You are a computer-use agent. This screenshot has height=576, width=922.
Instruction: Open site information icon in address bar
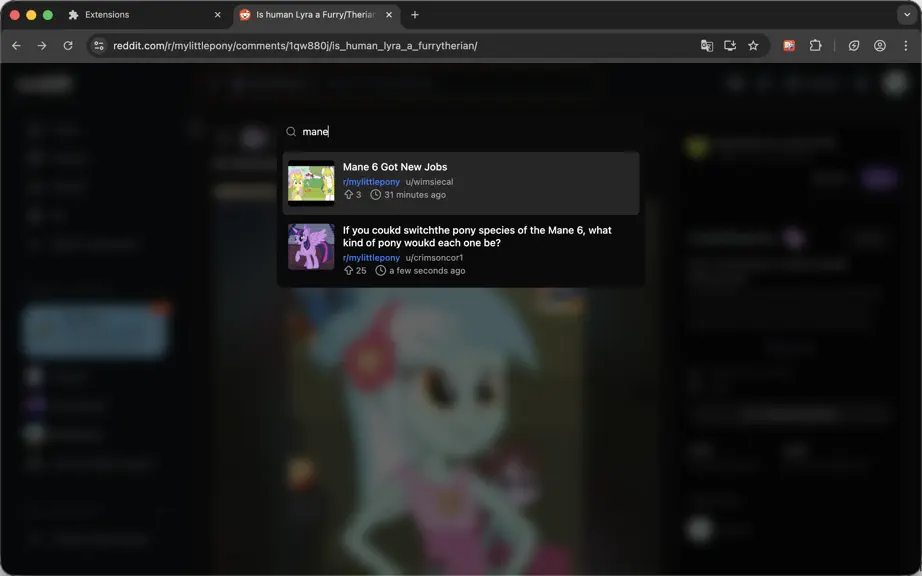click(99, 45)
